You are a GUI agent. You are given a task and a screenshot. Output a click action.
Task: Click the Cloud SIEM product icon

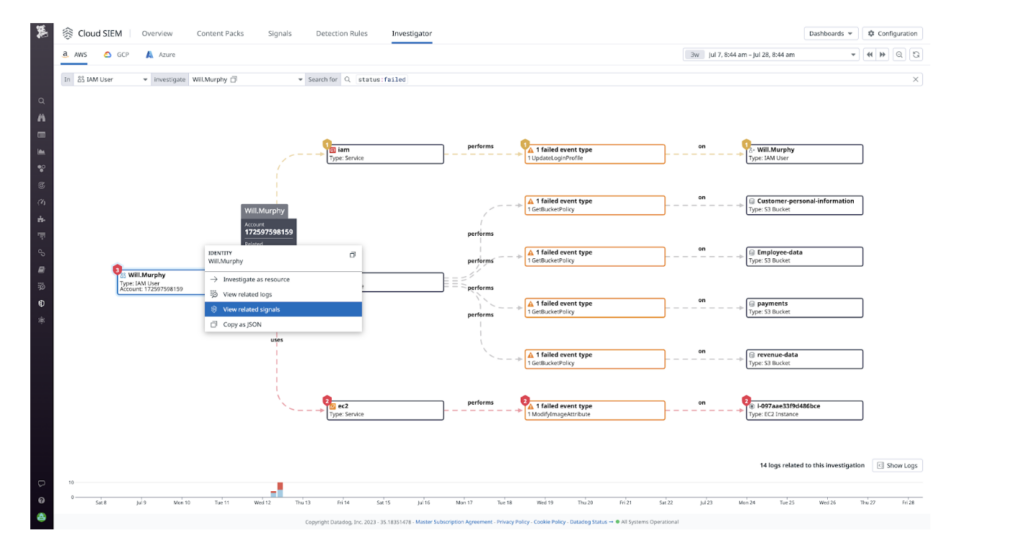coord(68,33)
